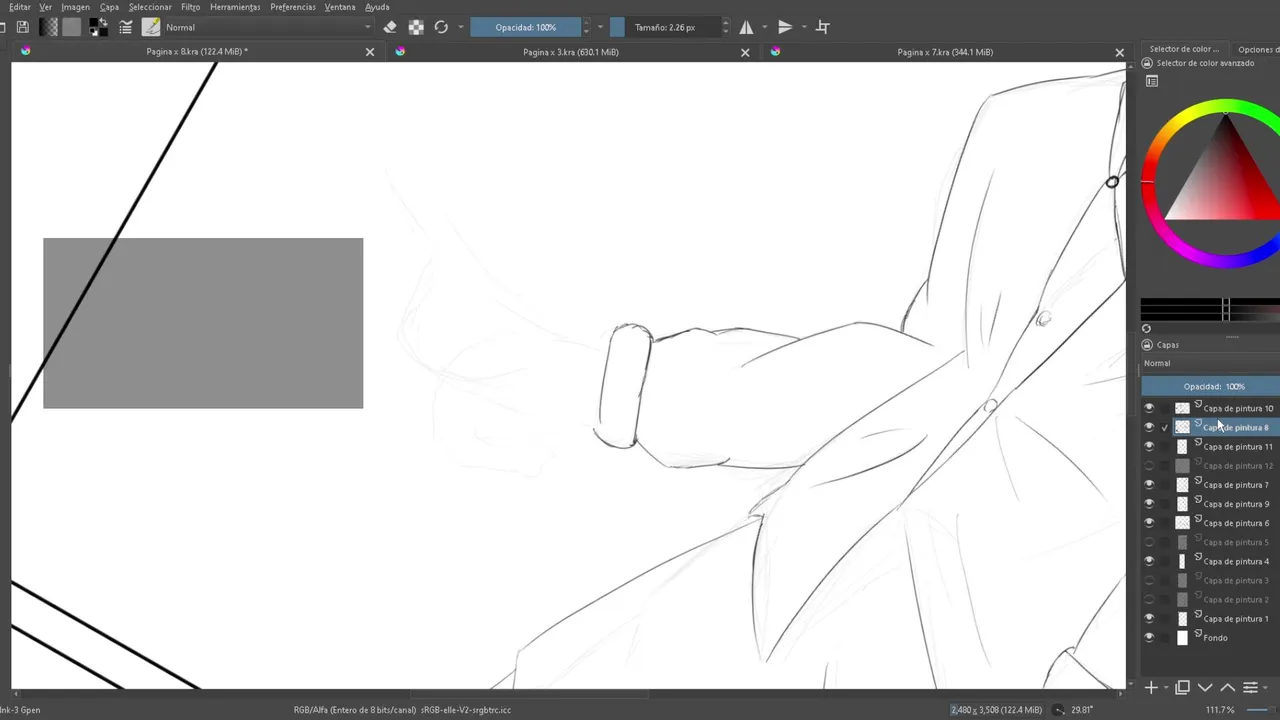Open the Editar menu

point(19,7)
